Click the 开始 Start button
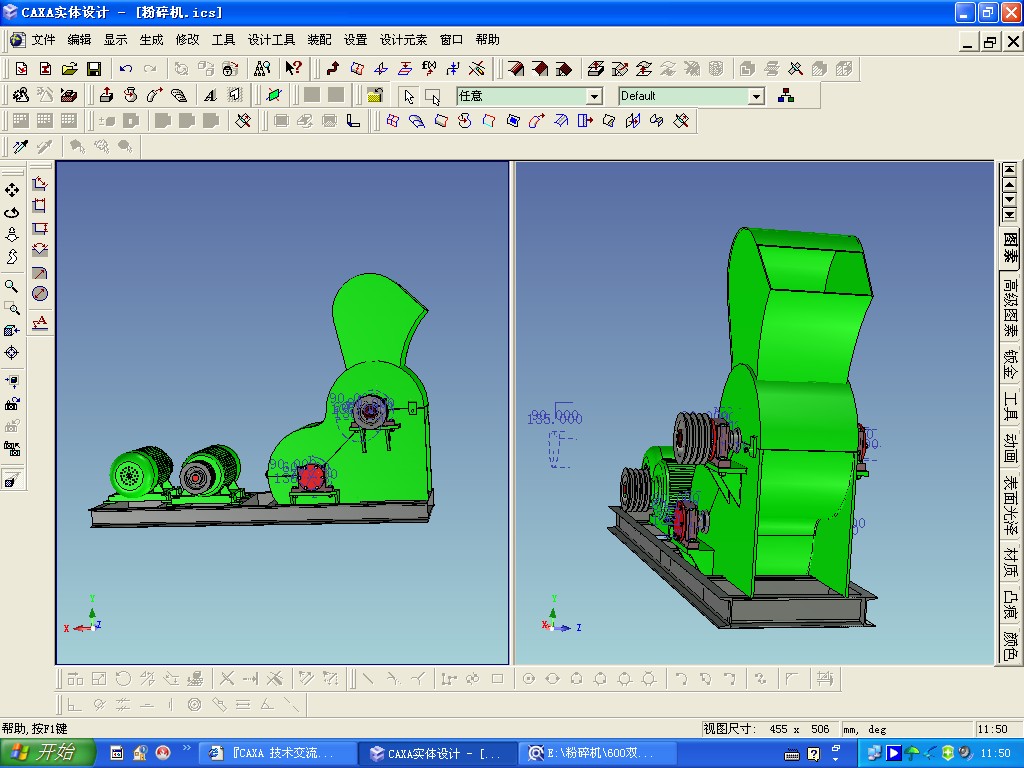The height and width of the screenshot is (768, 1024). tap(46, 753)
